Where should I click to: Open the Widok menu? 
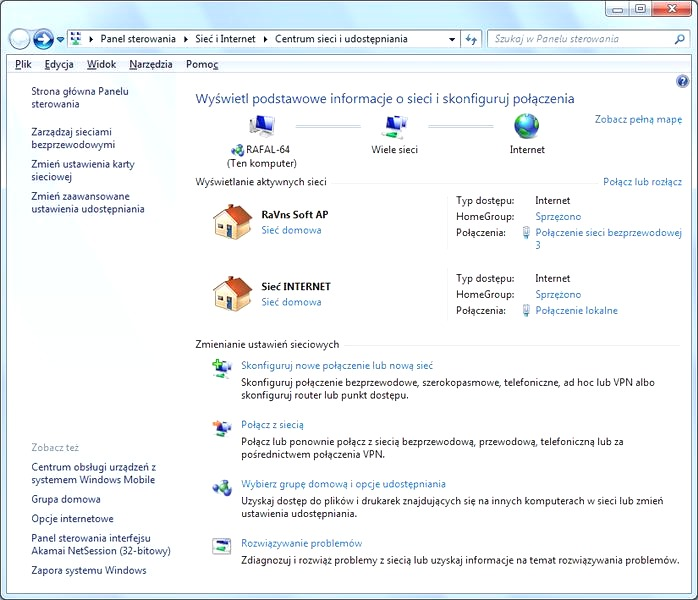(x=101, y=65)
